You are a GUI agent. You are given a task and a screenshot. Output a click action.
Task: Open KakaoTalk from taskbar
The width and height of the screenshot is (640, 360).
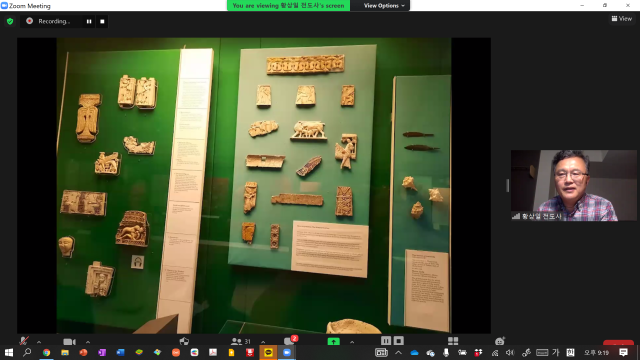click(268, 352)
